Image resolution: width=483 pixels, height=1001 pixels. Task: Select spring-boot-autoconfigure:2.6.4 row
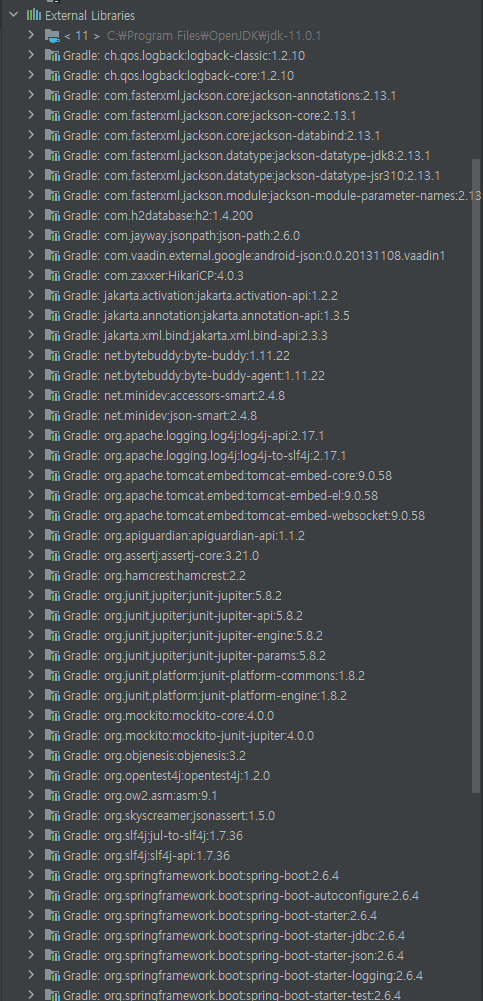pyautogui.click(x=236, y=895)
